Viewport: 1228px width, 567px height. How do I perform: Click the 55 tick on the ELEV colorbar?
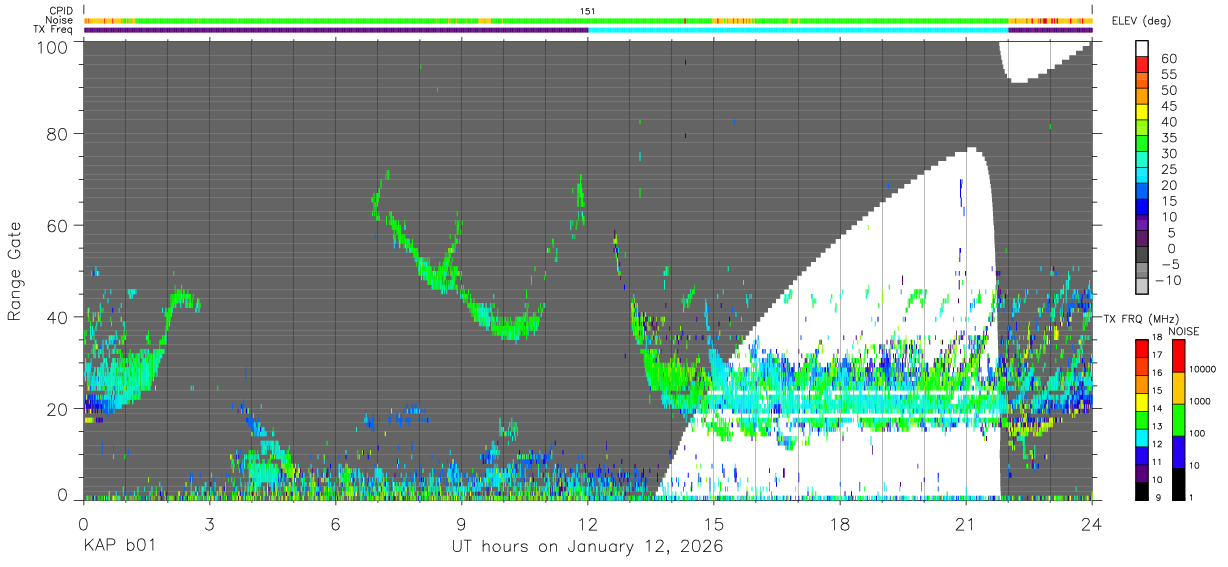tap(1168, 75)
